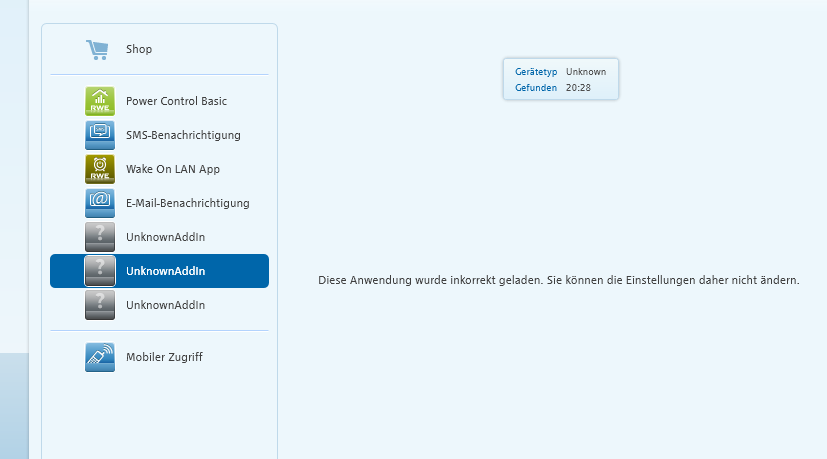Click the Wake On LAN App clock icon
Screen dimensions: 827x459
(x=100, y=169)
